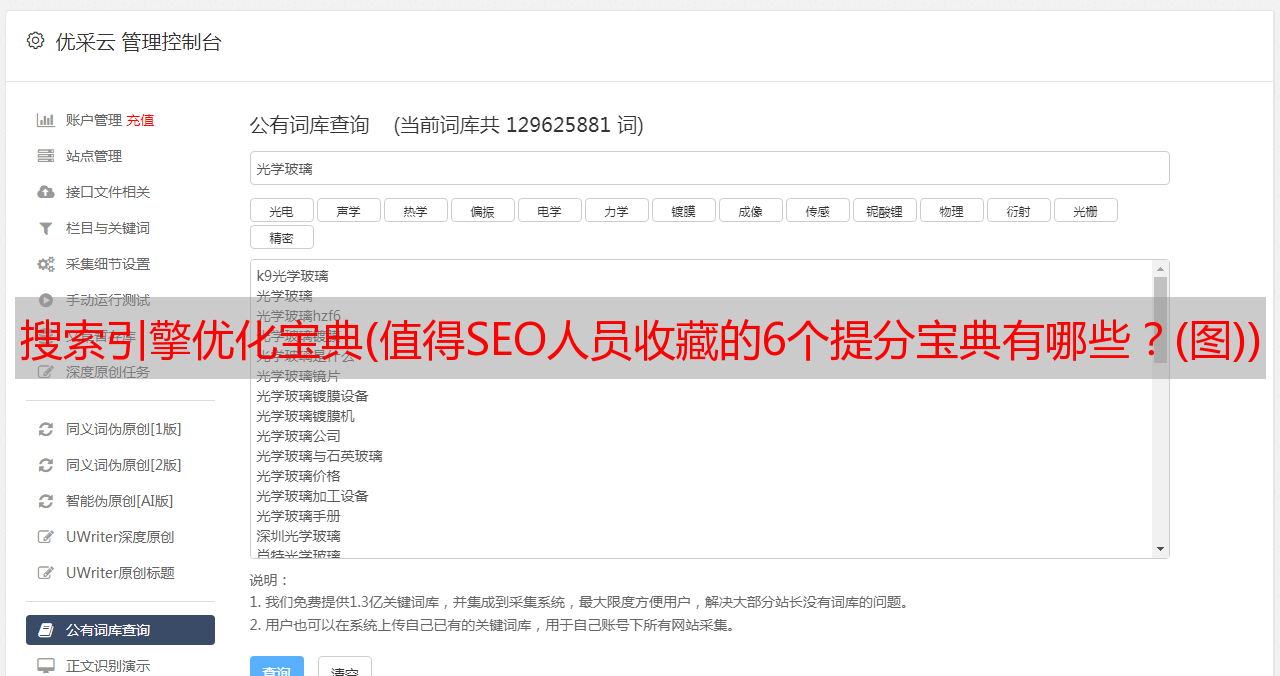Click the 偏振 tag button
1280x676 pixels.
pos(482,210)
